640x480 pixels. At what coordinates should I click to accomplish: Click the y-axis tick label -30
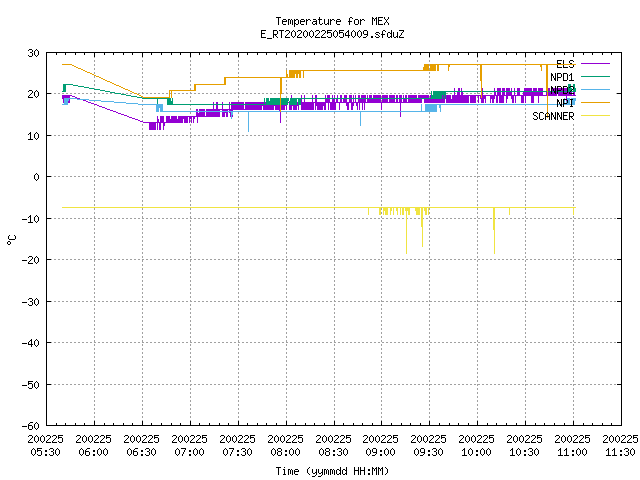[31, 302]
